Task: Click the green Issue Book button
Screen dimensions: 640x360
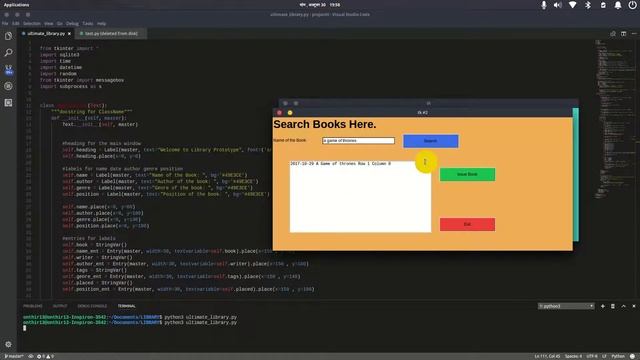Action: [467, 174]
